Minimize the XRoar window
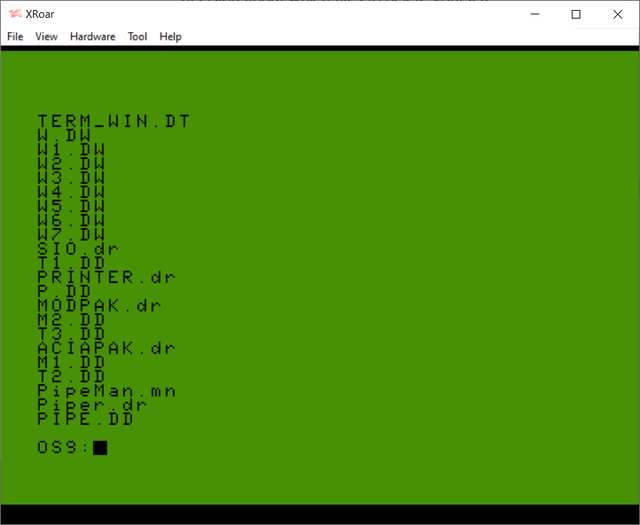 (535, 14)
